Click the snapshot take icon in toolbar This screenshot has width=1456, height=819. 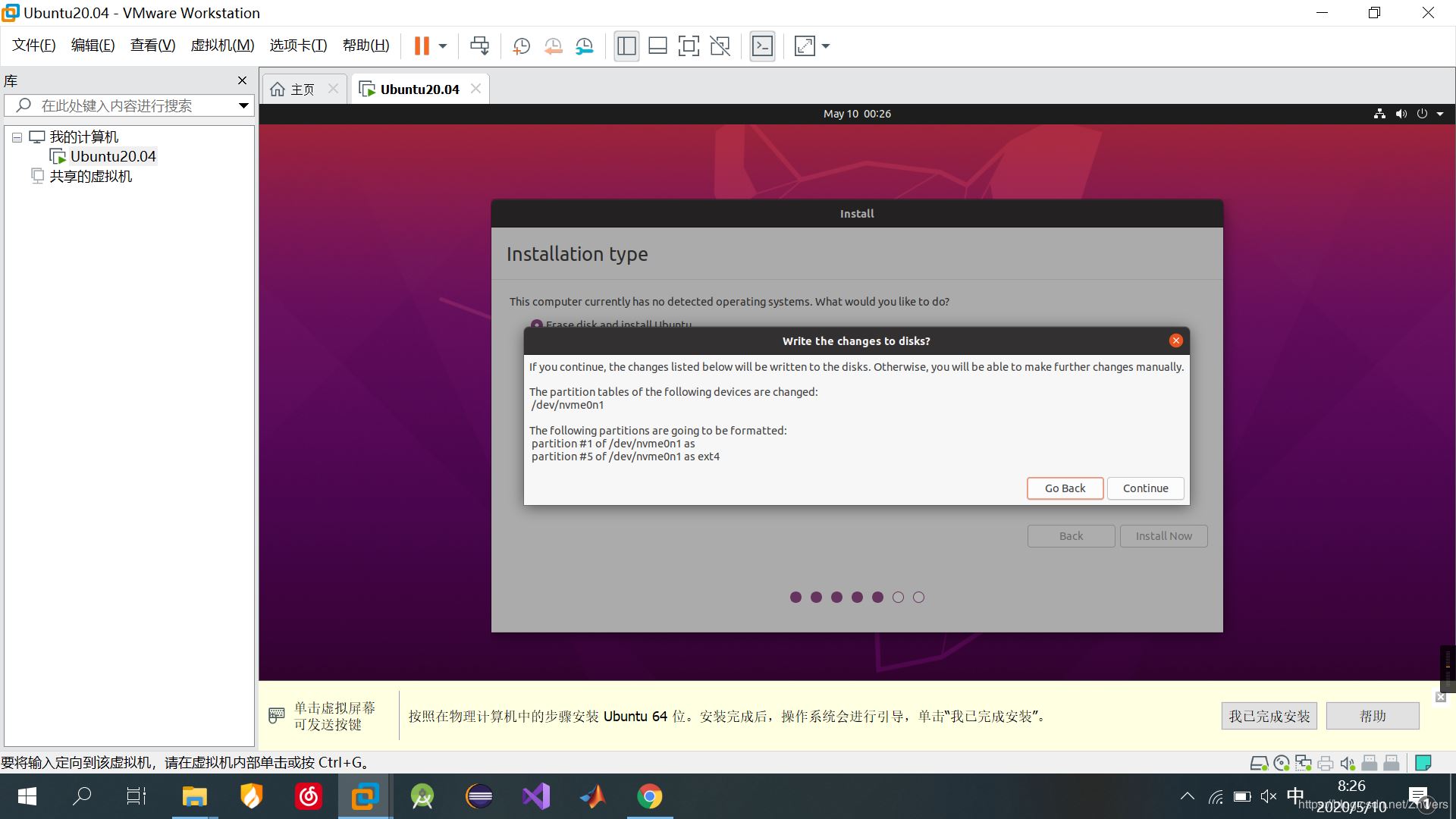click(x=521, y=46)
